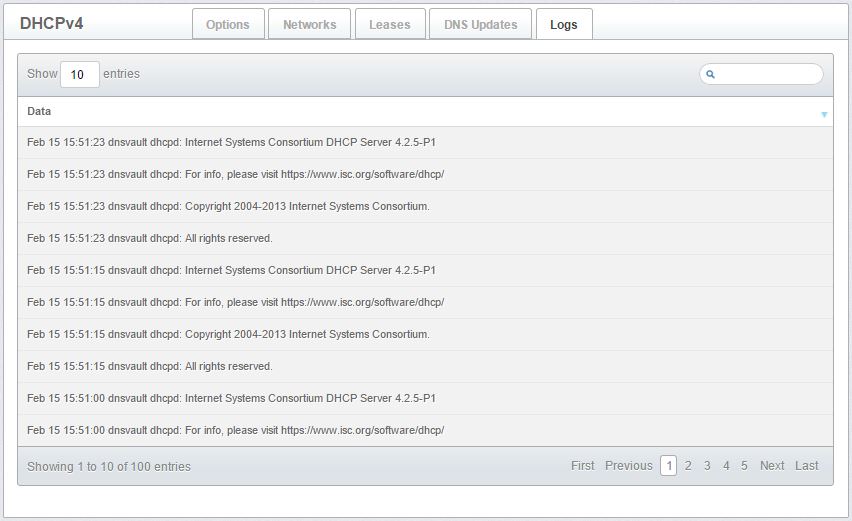
Task: Jump to the First page of logs
Action: [582, 466]
